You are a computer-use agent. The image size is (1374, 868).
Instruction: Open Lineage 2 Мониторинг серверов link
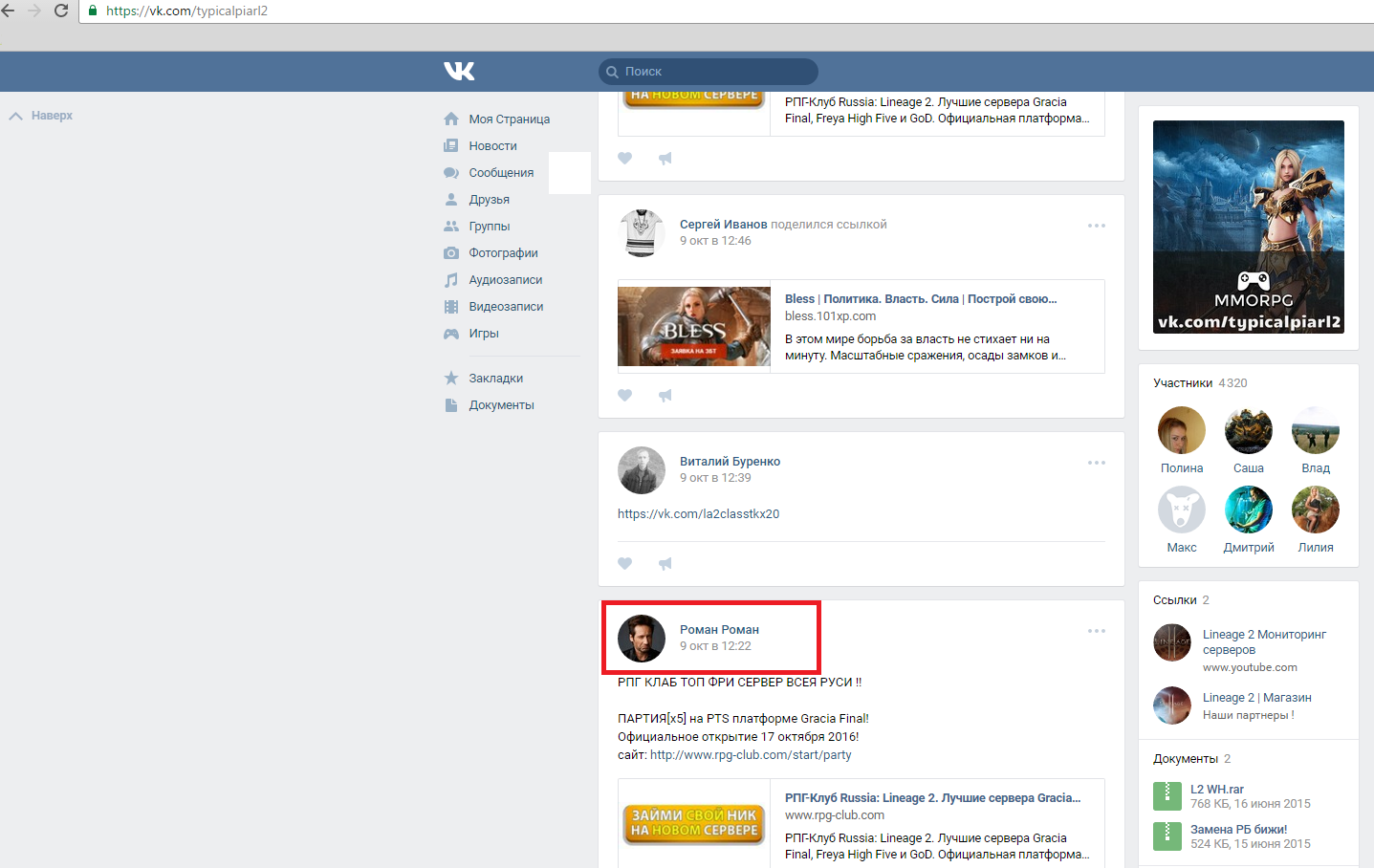point(1264,642)
